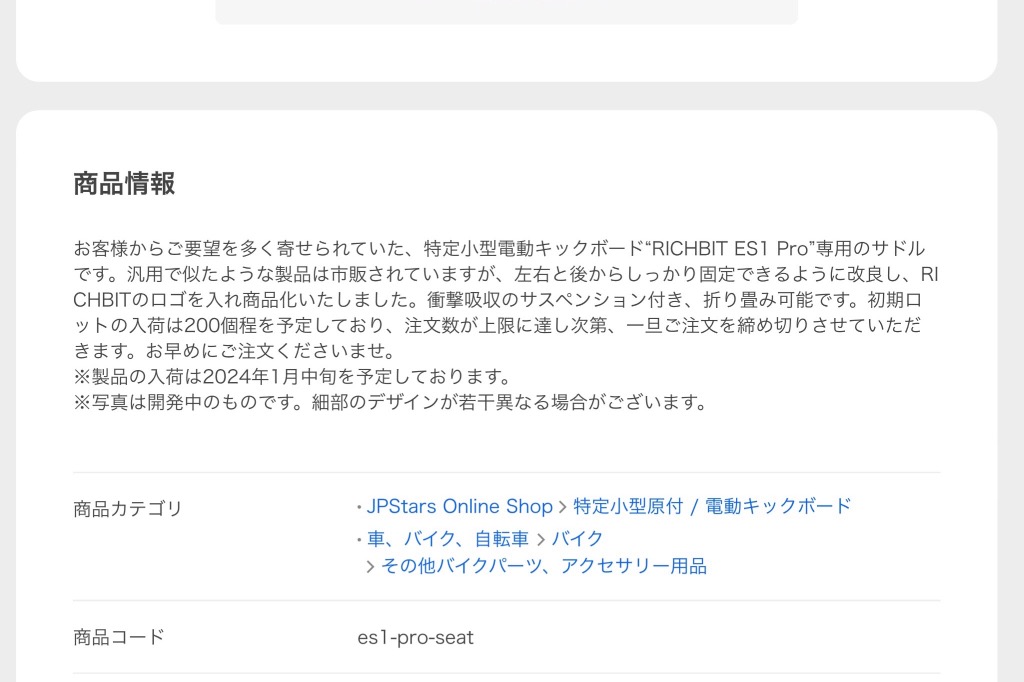The width and height of the screenshot is (1024, 682).
Task: Click the お早めにご注文くださいませ sentence
Action: click(x=271, y=351)
